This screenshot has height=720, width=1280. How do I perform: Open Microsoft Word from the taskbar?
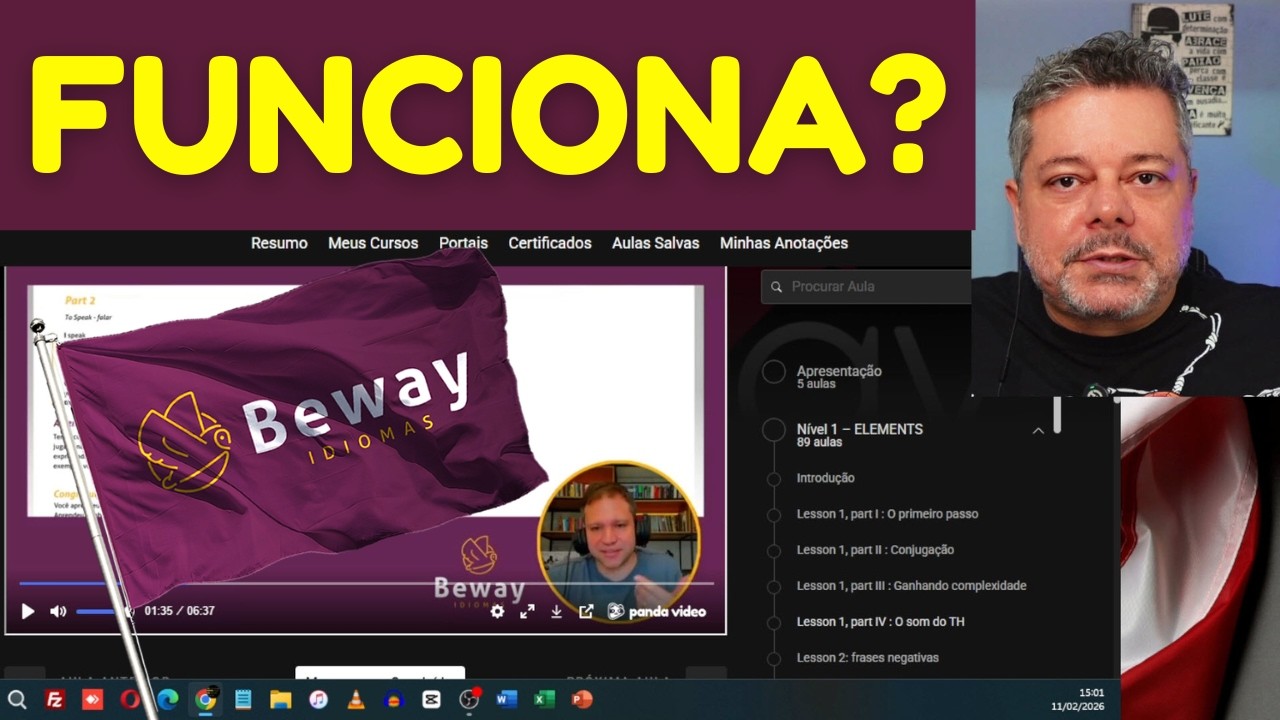click(x=507, y=699)
